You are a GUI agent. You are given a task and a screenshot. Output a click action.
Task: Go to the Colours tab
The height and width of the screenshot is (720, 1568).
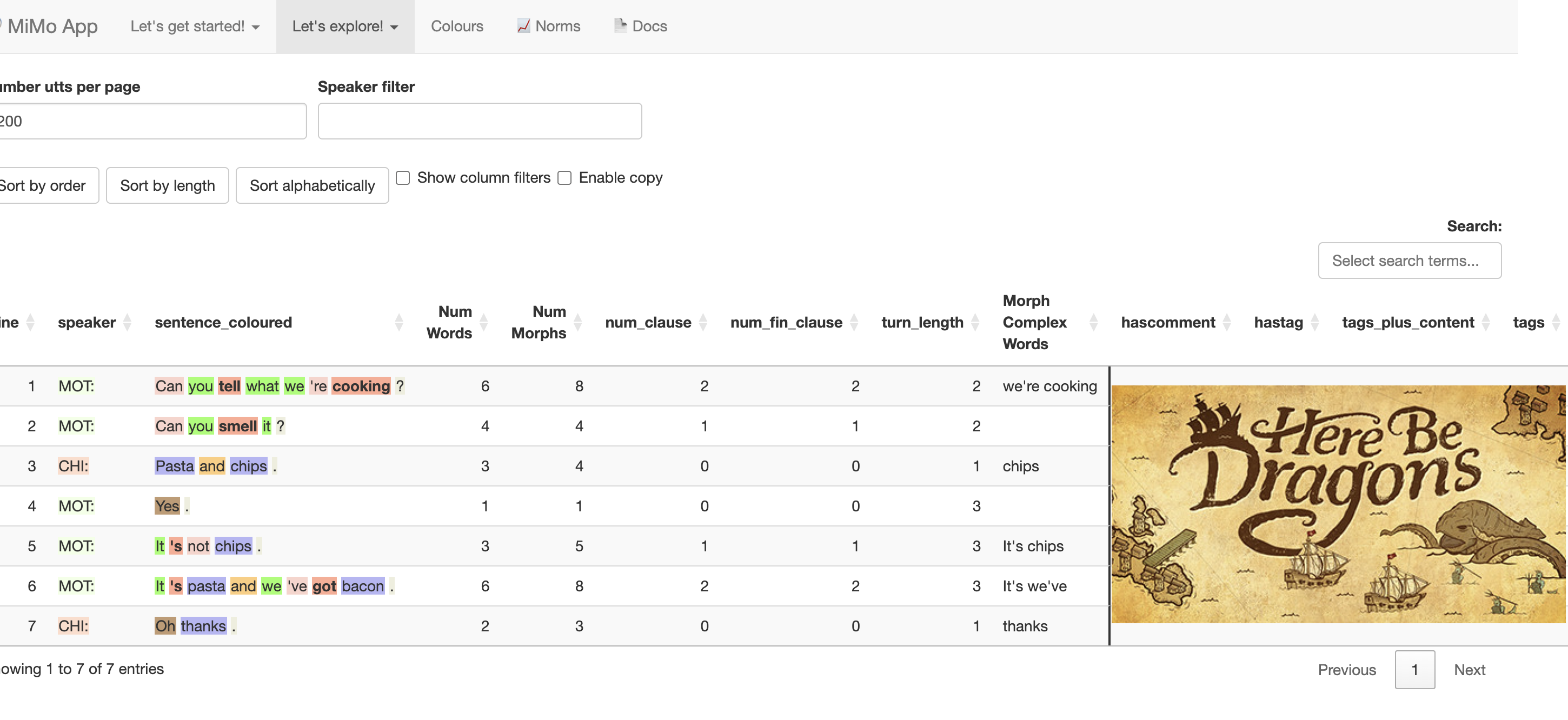pos(456,26)
